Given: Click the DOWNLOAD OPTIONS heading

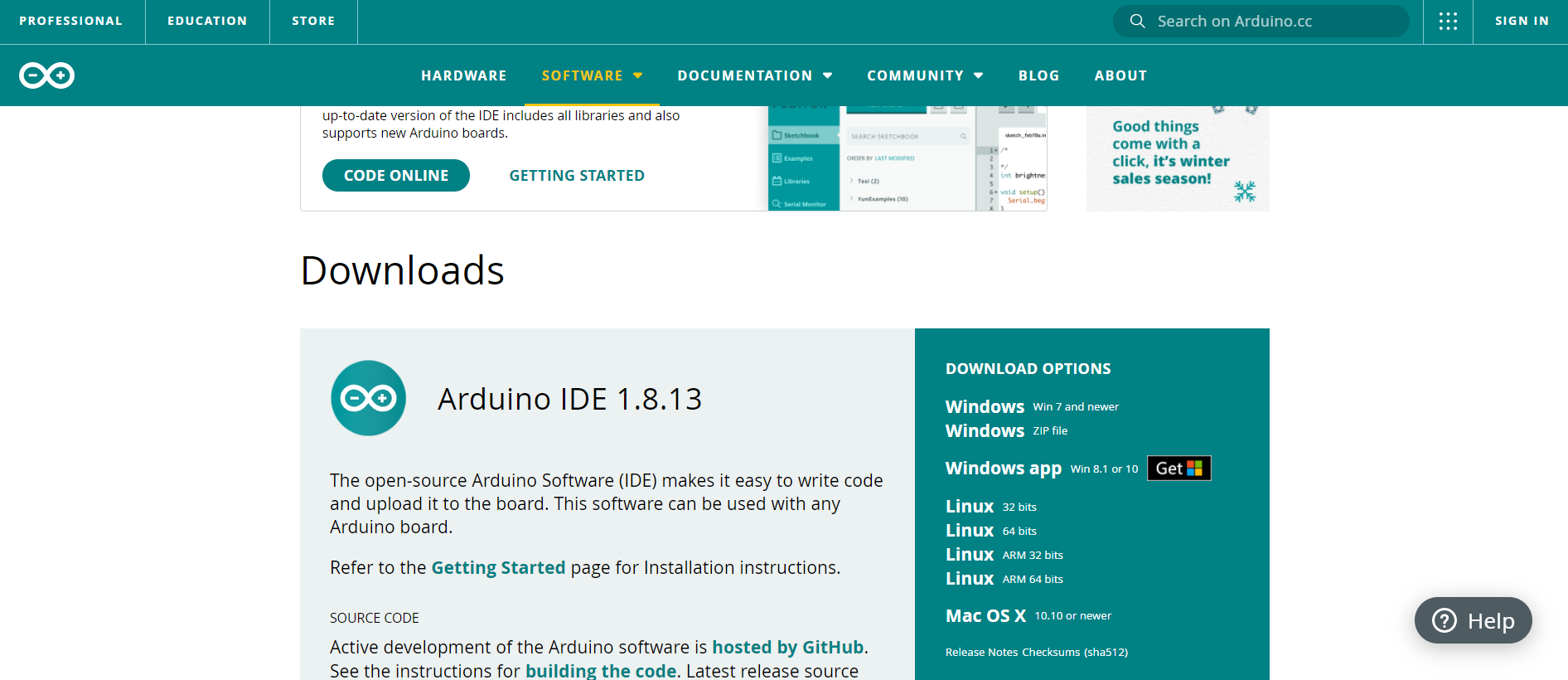Looking at the screenshot, I should [x=1028, y=369].
